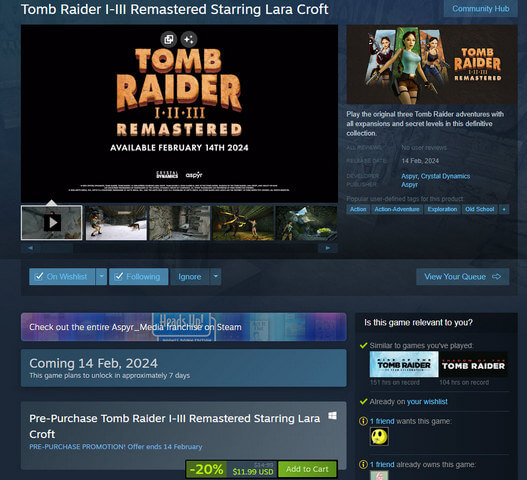Select the snowy cave screenshot thumbnail
This screenshot has width=527, height=480.
(x=116, y=223)
